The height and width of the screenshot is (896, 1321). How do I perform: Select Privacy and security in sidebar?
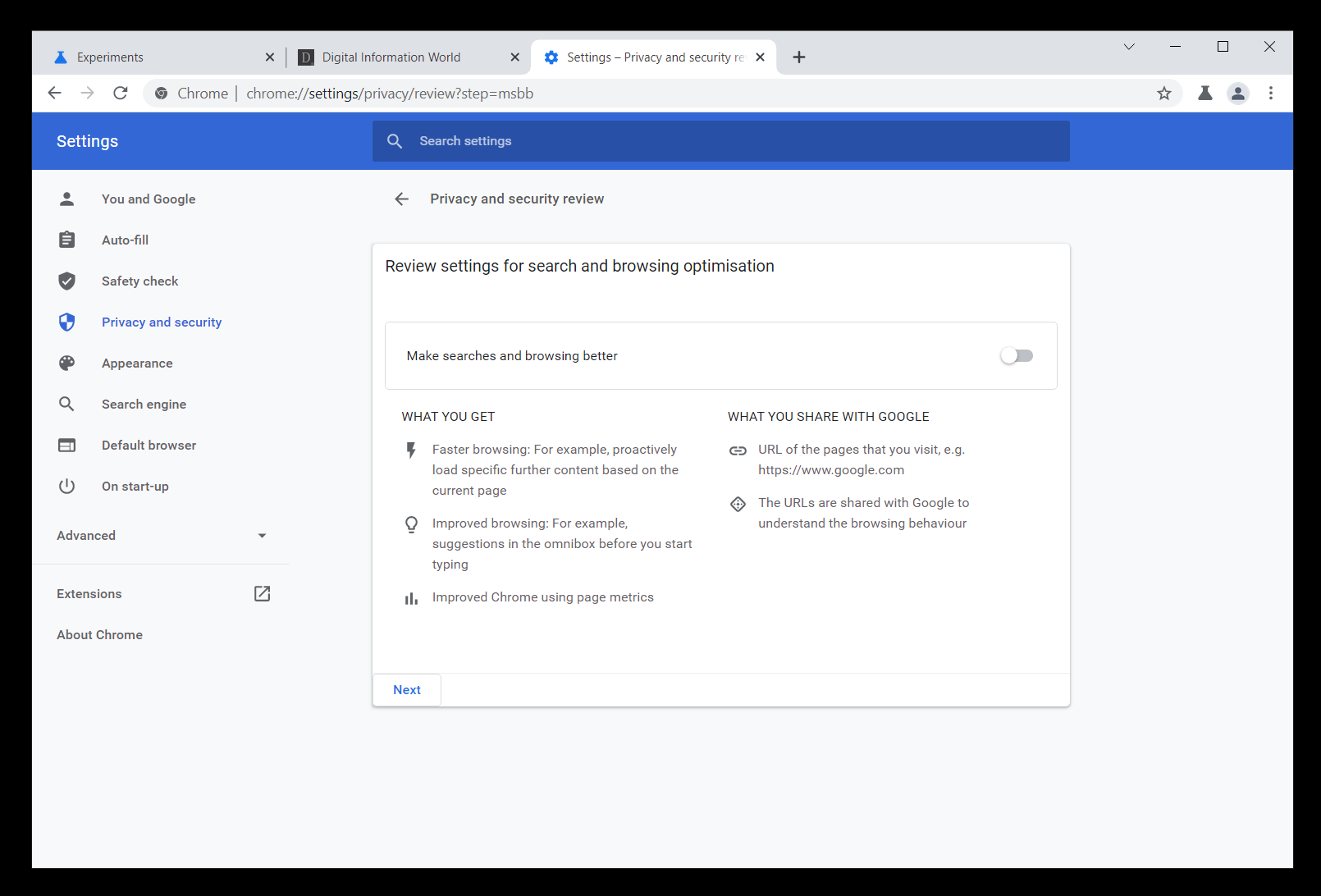[162, 322]
